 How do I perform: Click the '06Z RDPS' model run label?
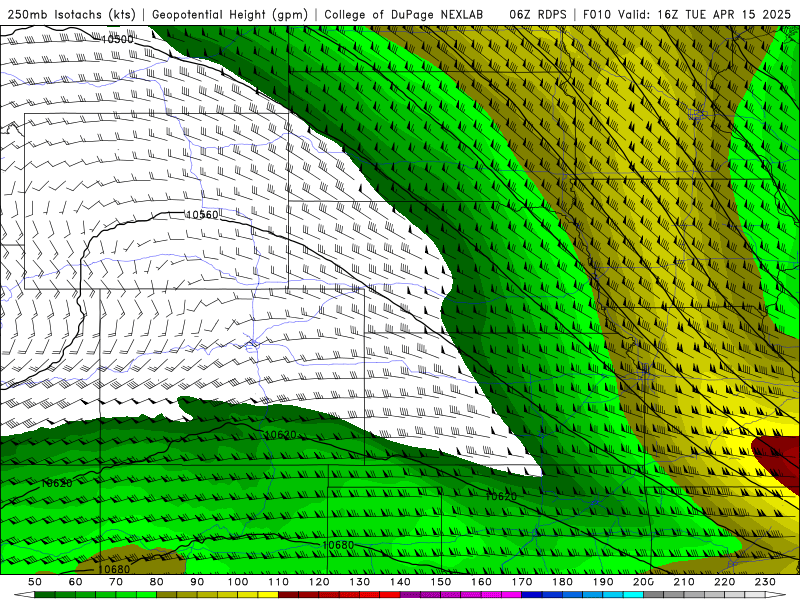tap(537, 15)
